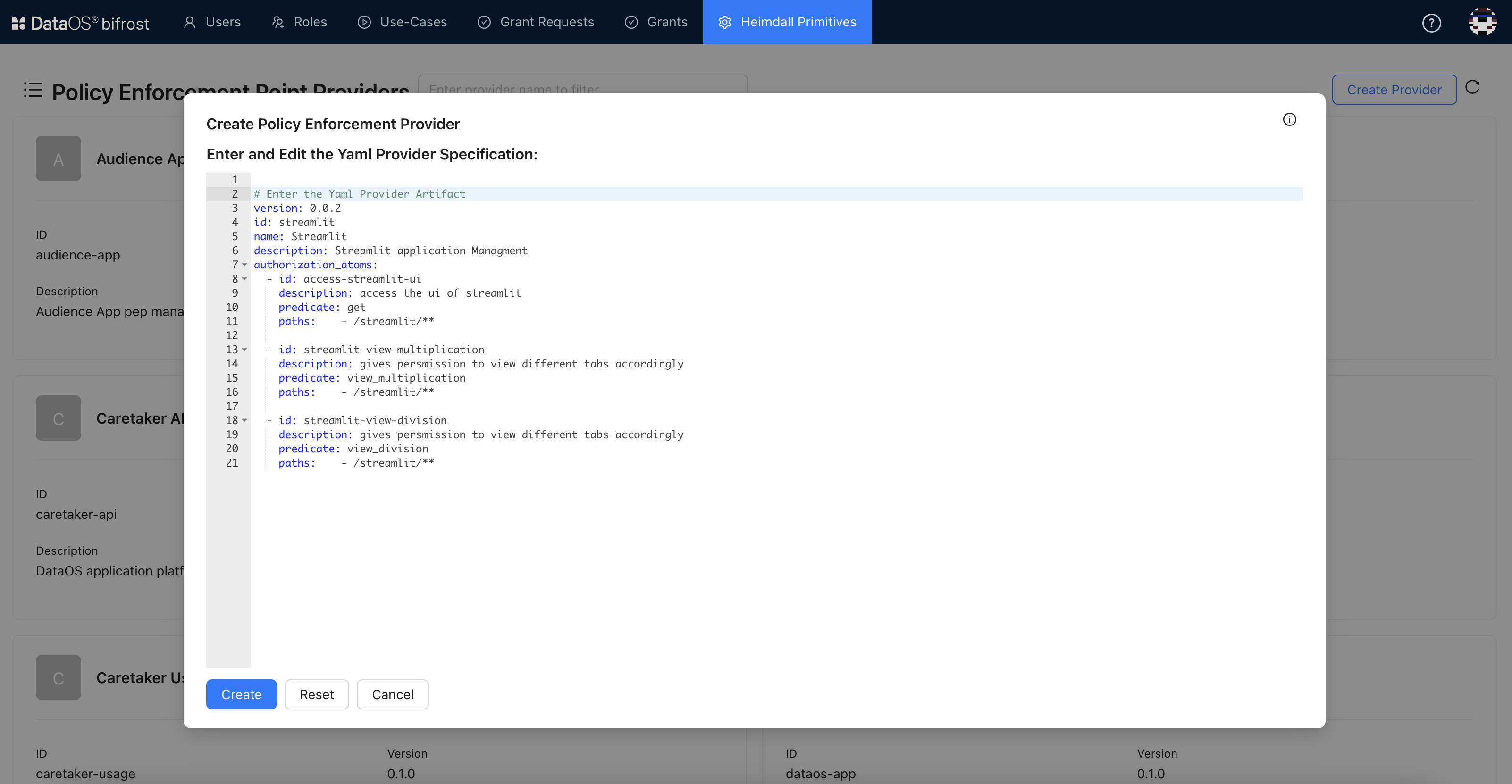Click the 'version: 0.0.2' line

click(x=297, y=208)
